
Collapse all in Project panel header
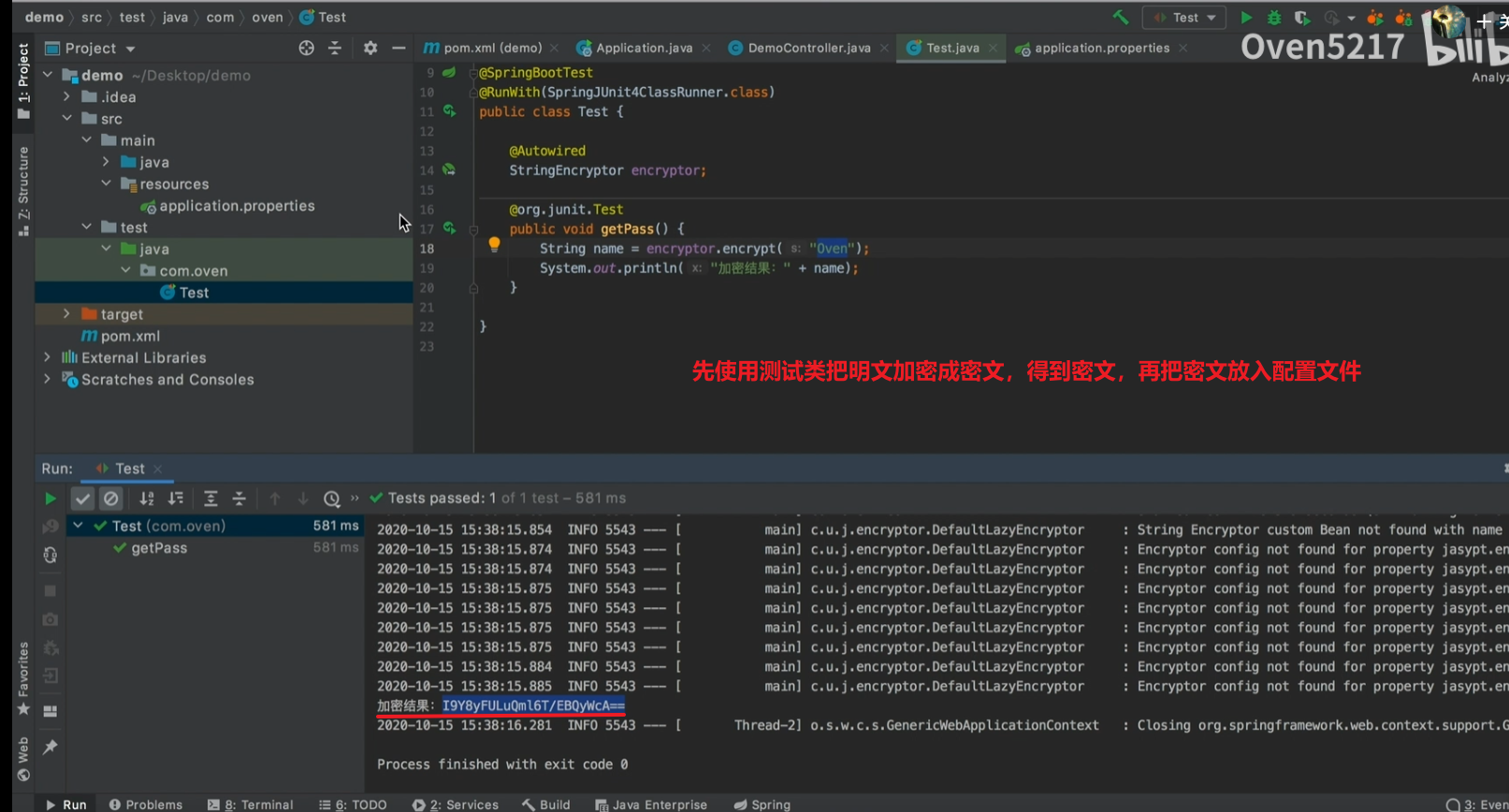(334, 48)
